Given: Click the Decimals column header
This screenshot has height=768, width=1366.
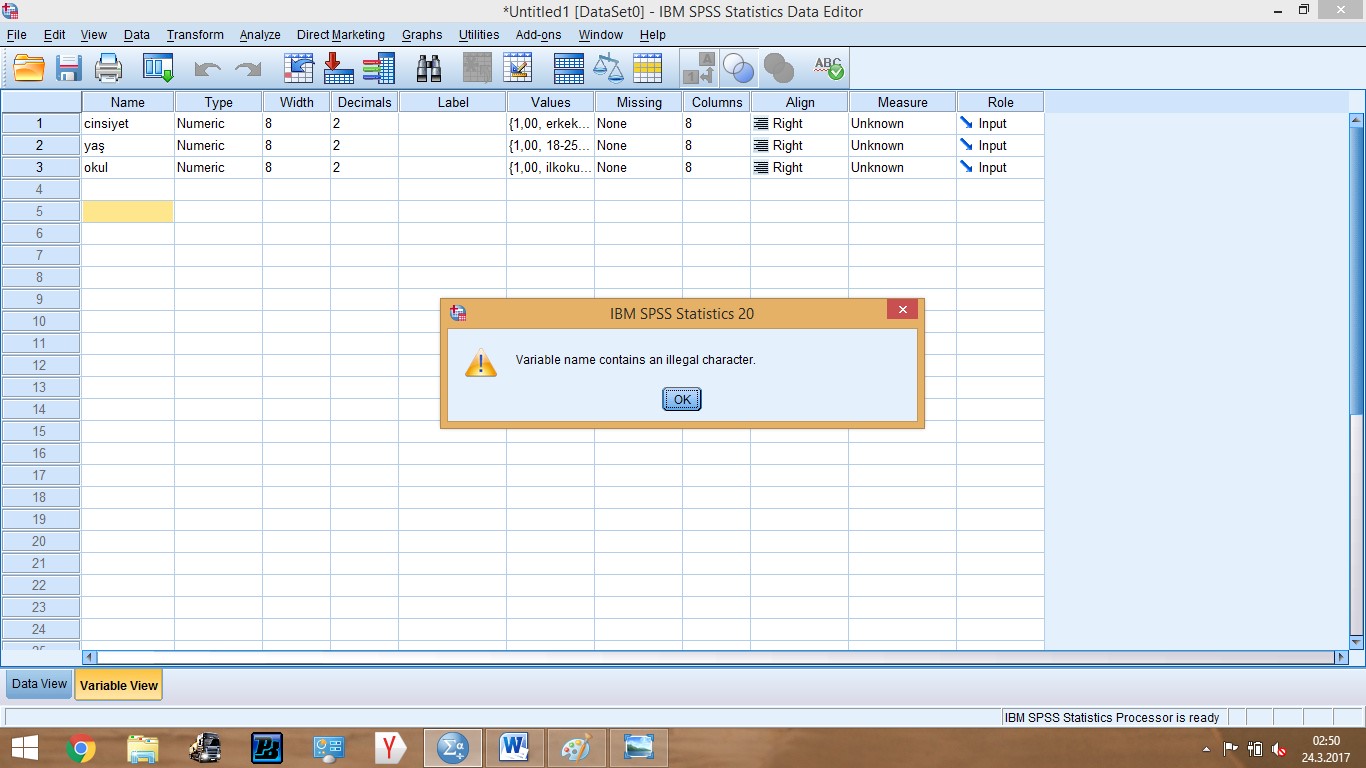Looking at the screenshot, I should pyautogui.click(x=364, y=102).
